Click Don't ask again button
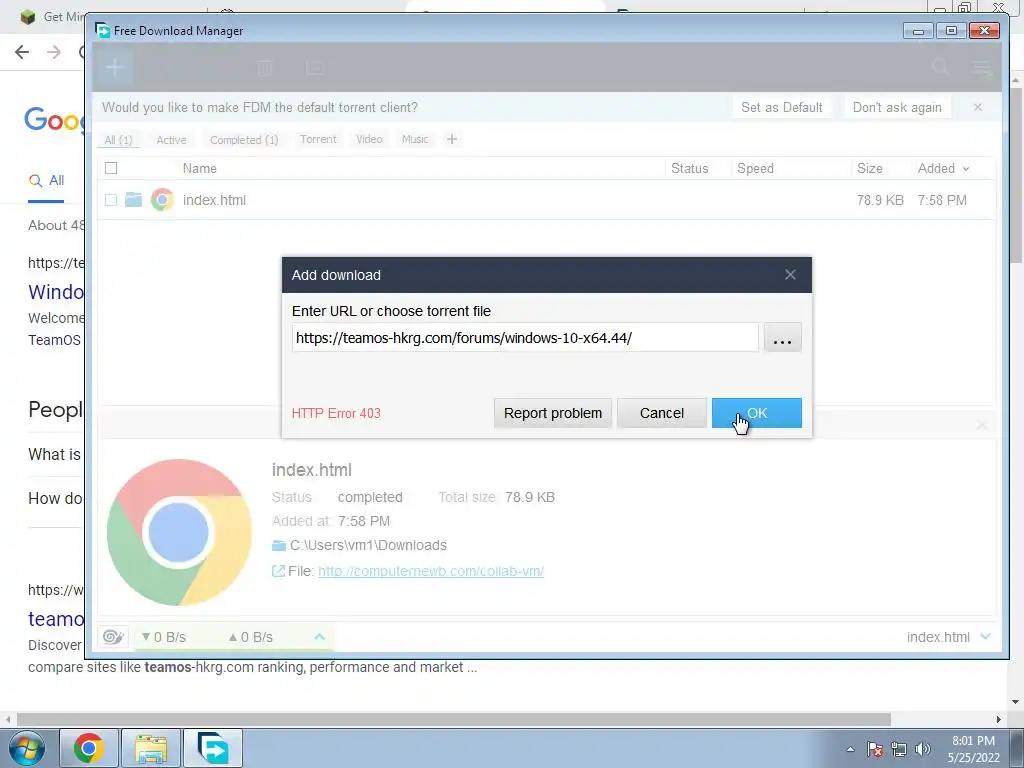The height and width of the screenshot is (768, 1024). pyautogui.click(x=897, y=107)
